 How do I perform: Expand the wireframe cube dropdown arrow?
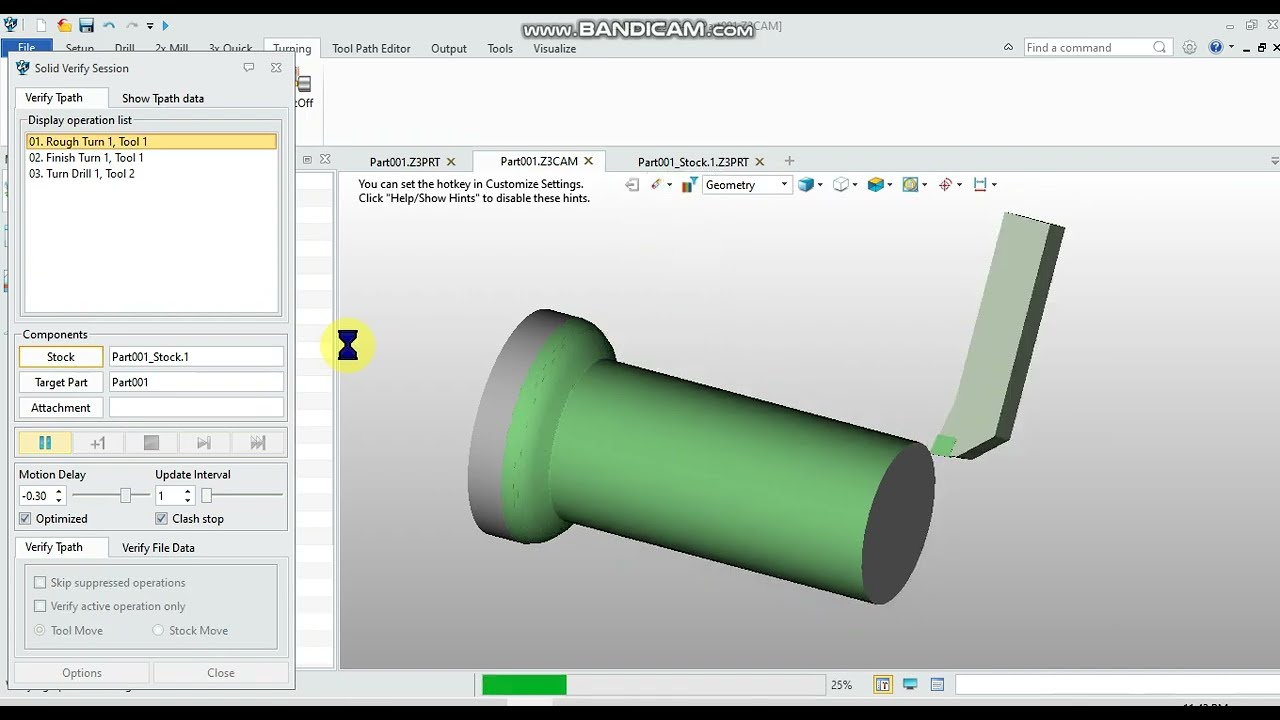click(x=856, y=185)
